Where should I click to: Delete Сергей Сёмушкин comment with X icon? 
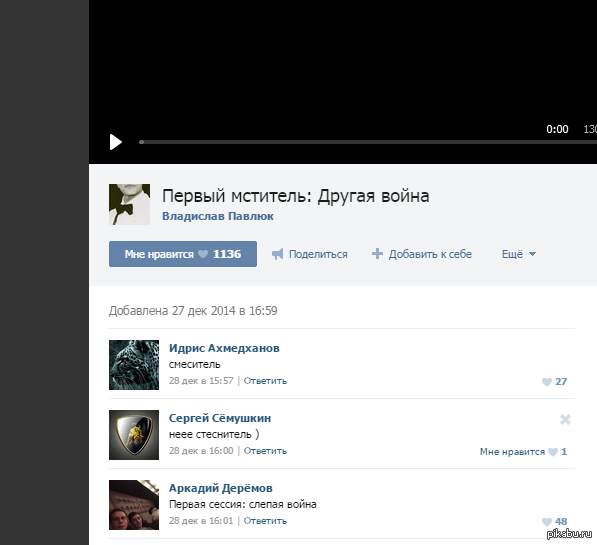pyautogui.click(x=565, y=419)
